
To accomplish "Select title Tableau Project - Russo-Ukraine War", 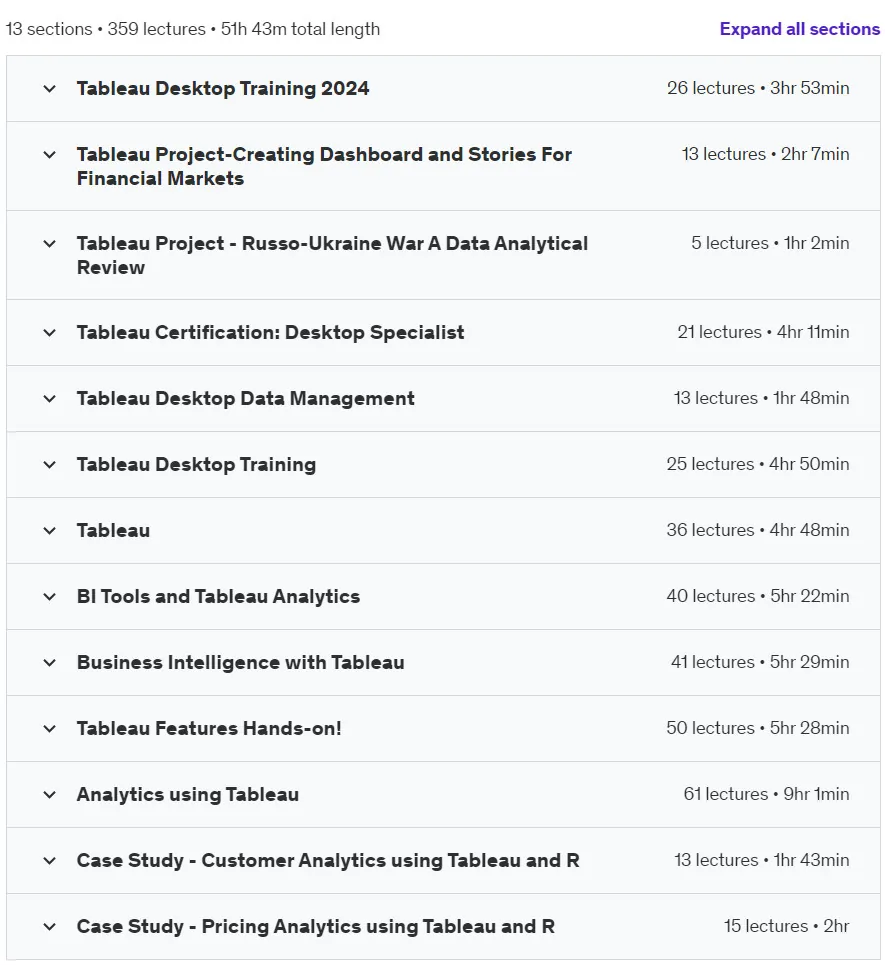I will [x=332, y=255].
